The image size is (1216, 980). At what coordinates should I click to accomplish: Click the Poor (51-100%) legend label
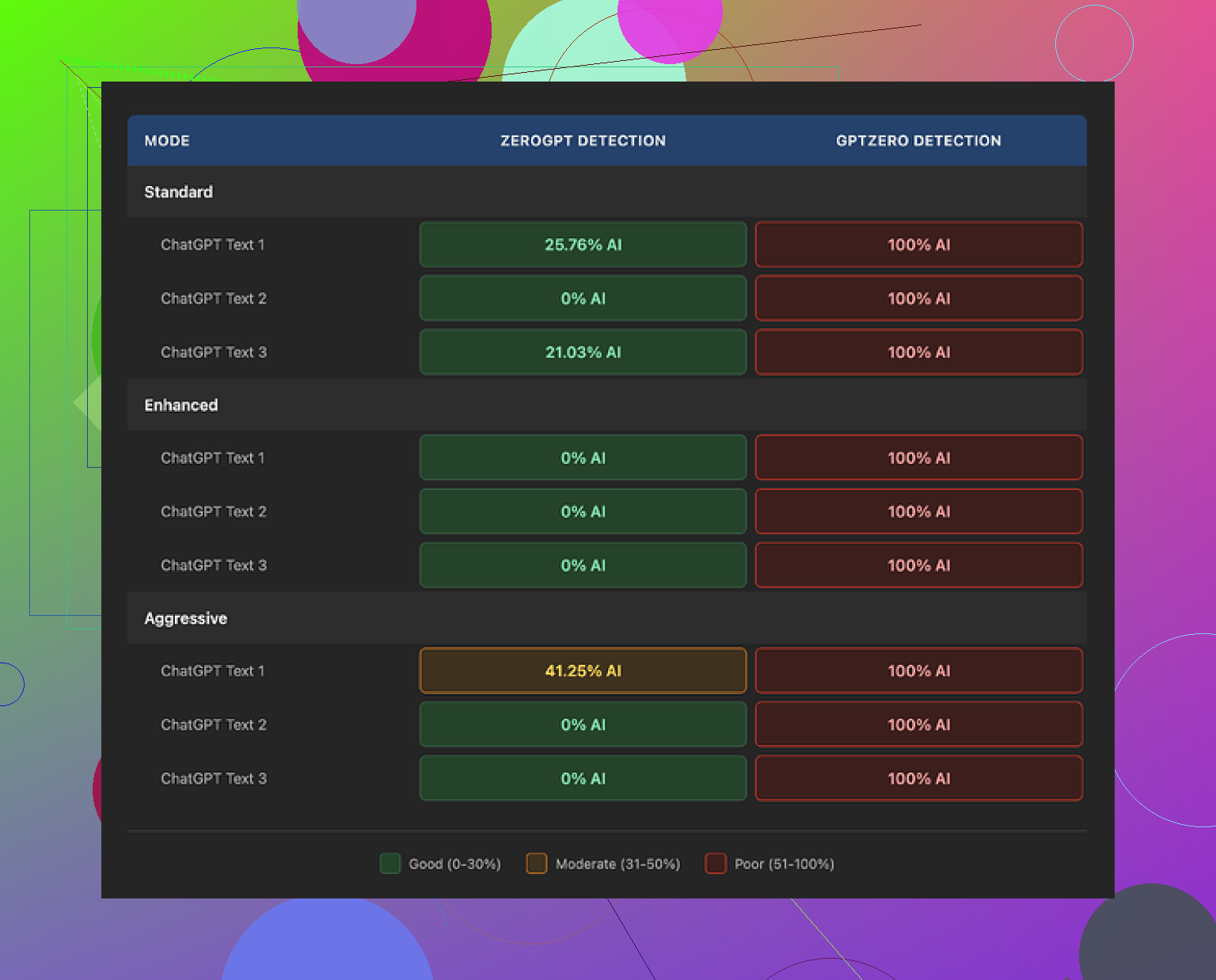[784, 864]
